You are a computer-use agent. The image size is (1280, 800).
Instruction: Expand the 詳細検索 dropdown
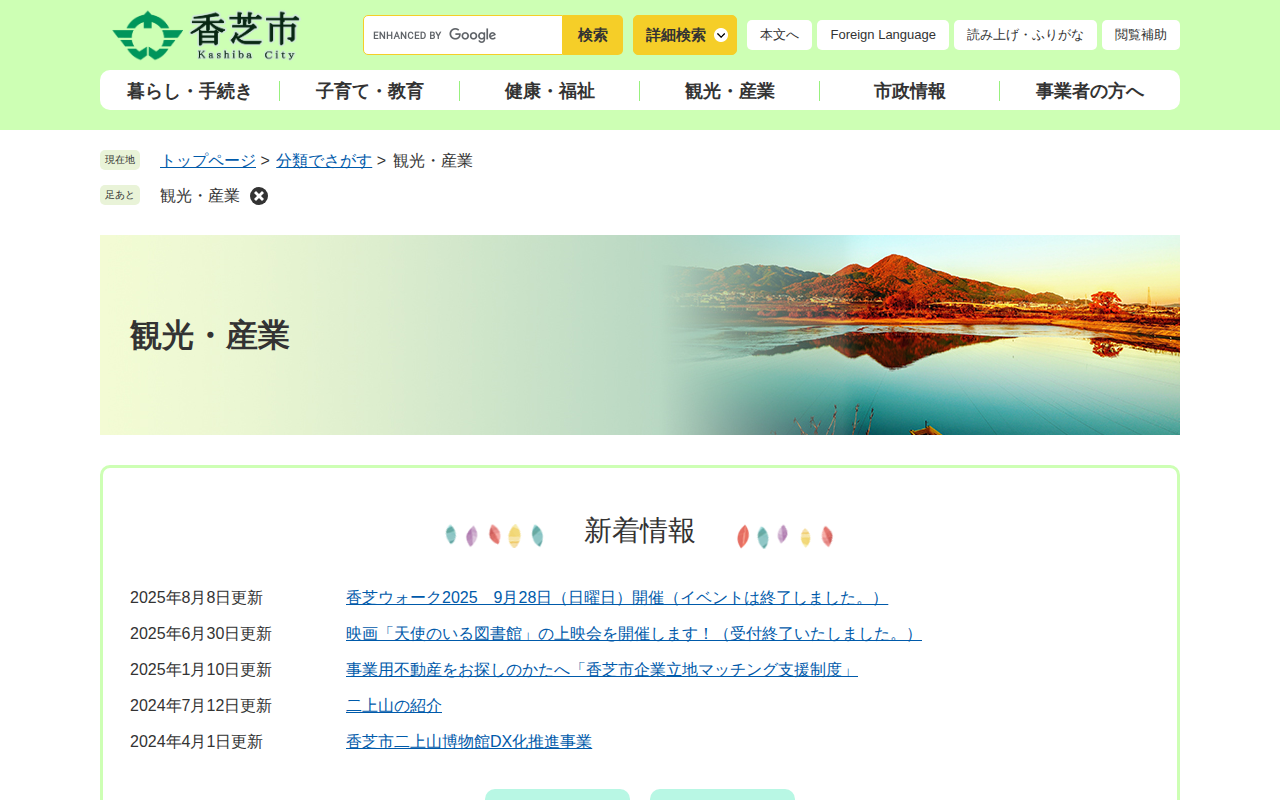685,35
